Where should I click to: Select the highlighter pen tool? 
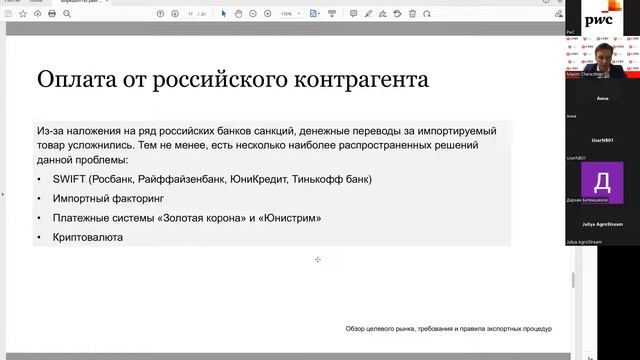(x=368, y=14)
